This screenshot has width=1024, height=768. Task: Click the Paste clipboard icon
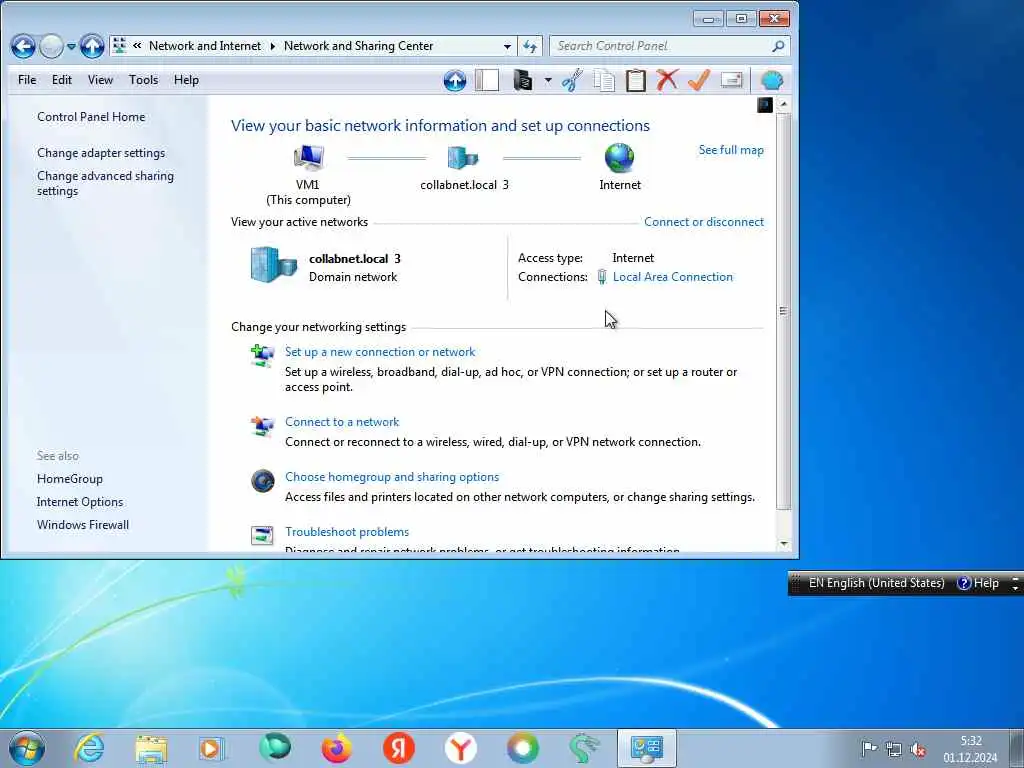coord(635,80)
